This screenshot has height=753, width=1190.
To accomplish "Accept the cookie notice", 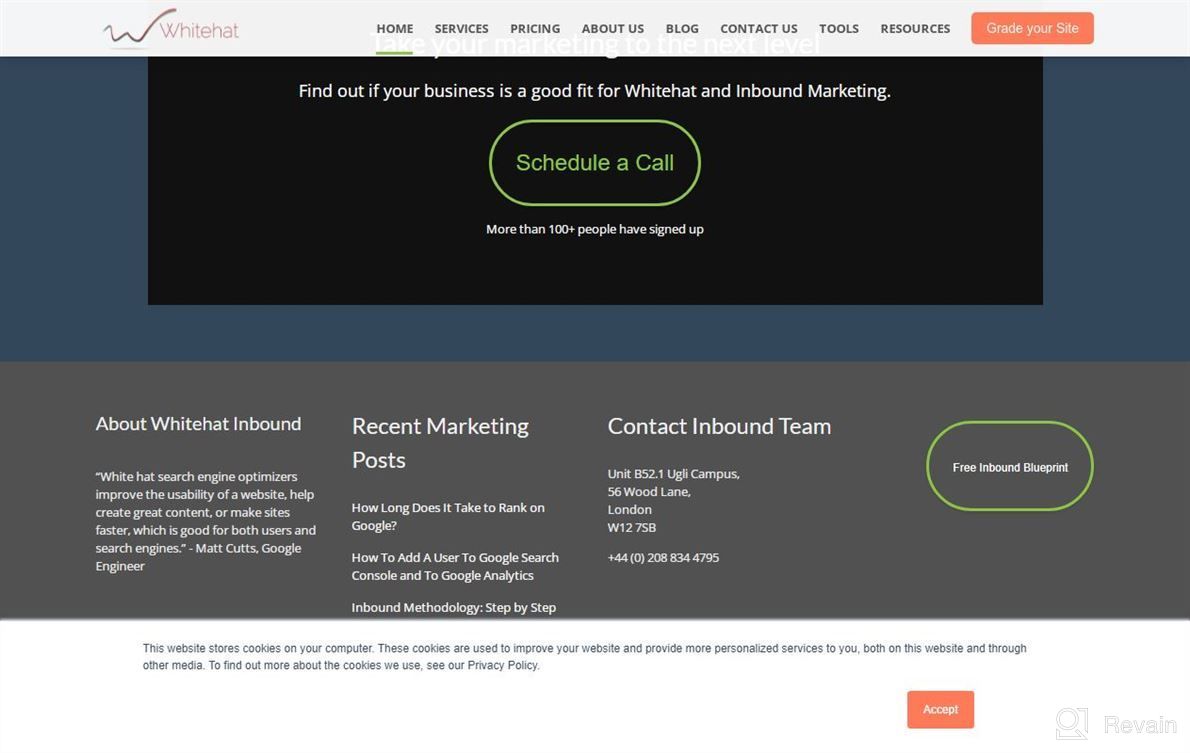I will (x=940, y=709).
